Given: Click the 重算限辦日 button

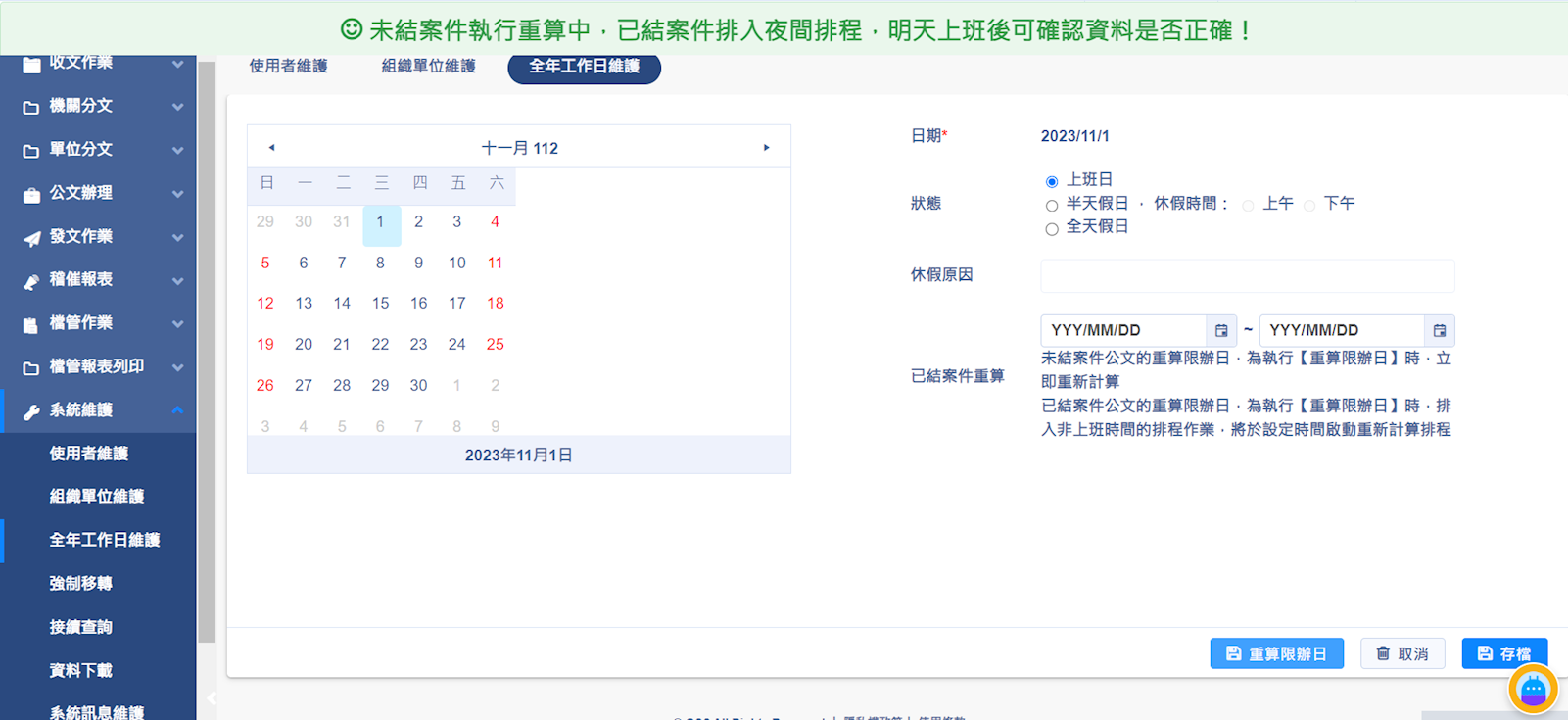Looking at the screenshot, I should 1276,653.
